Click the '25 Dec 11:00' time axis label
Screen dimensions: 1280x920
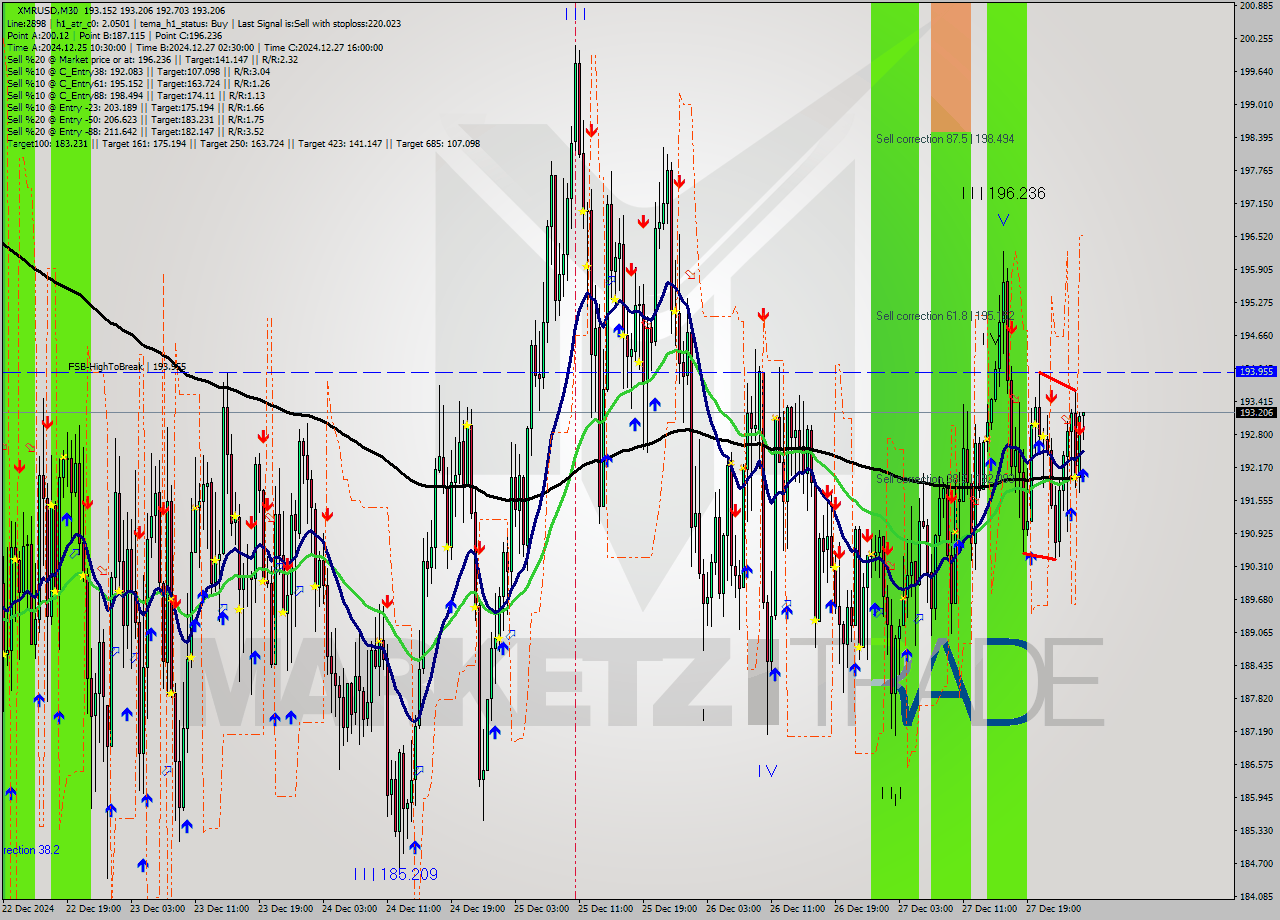pos(606,909)
